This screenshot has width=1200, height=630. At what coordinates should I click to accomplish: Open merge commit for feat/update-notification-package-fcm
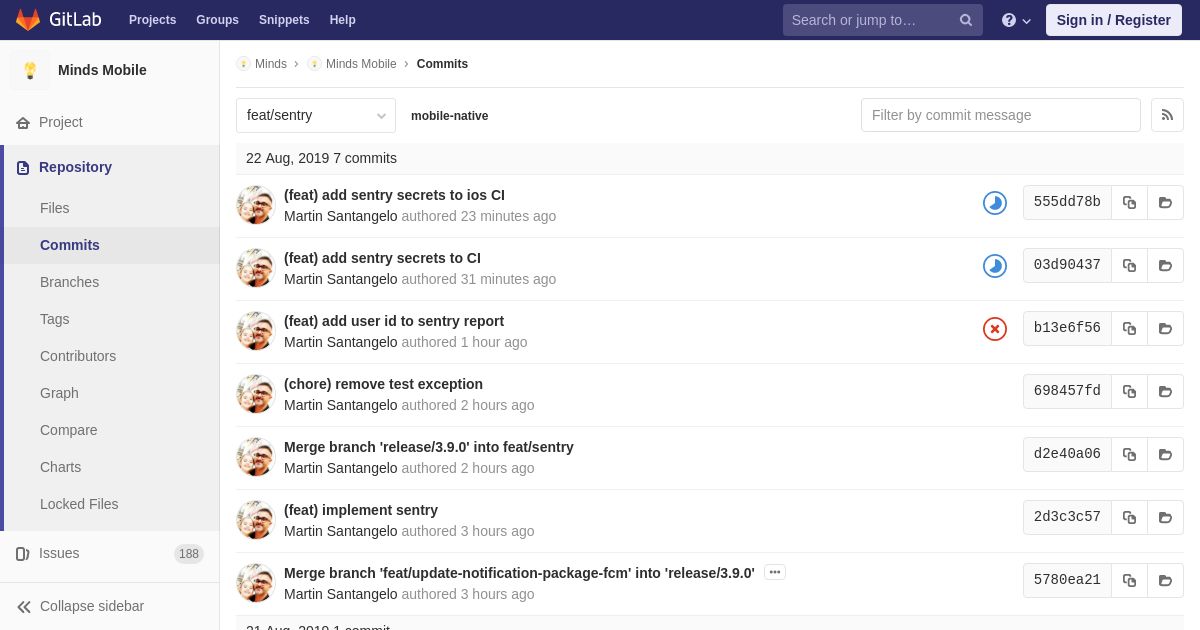pos(519,573)
